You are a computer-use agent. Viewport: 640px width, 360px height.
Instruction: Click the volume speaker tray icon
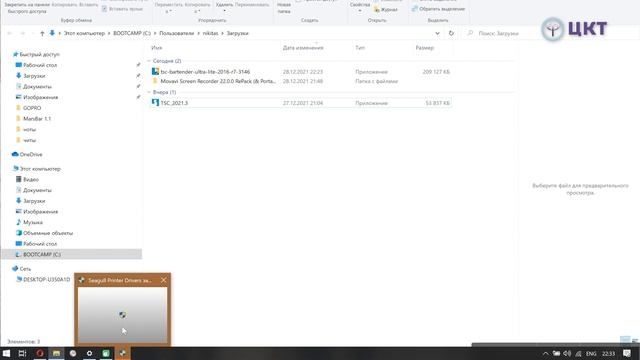(567, 353)
